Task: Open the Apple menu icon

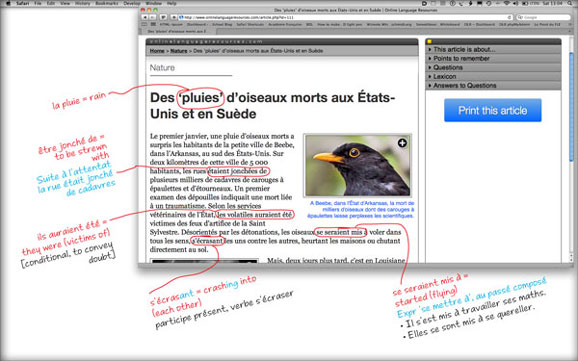Action: click(8, 3)
